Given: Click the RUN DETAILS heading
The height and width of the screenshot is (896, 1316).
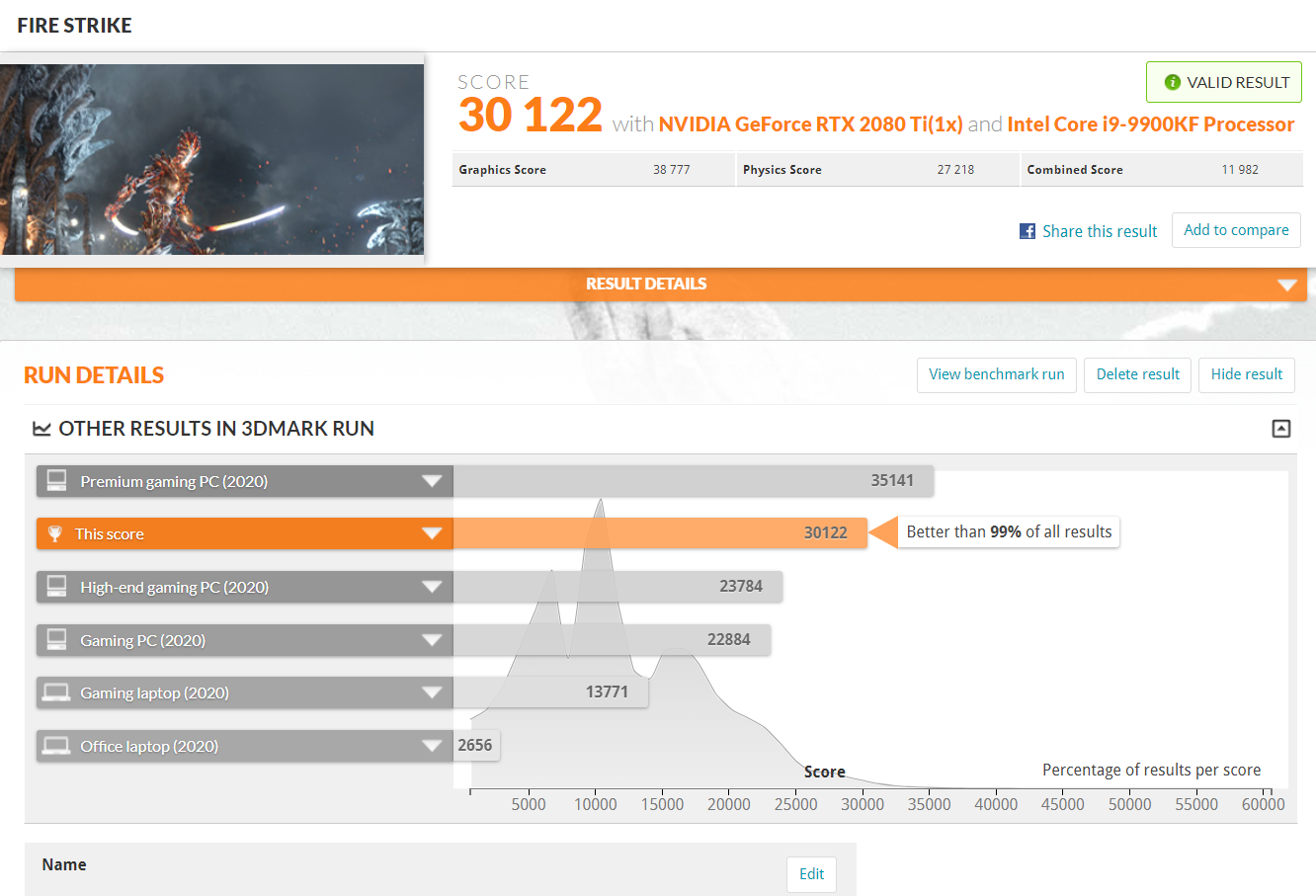Looking at the screenshot, I should click(94, 375).
